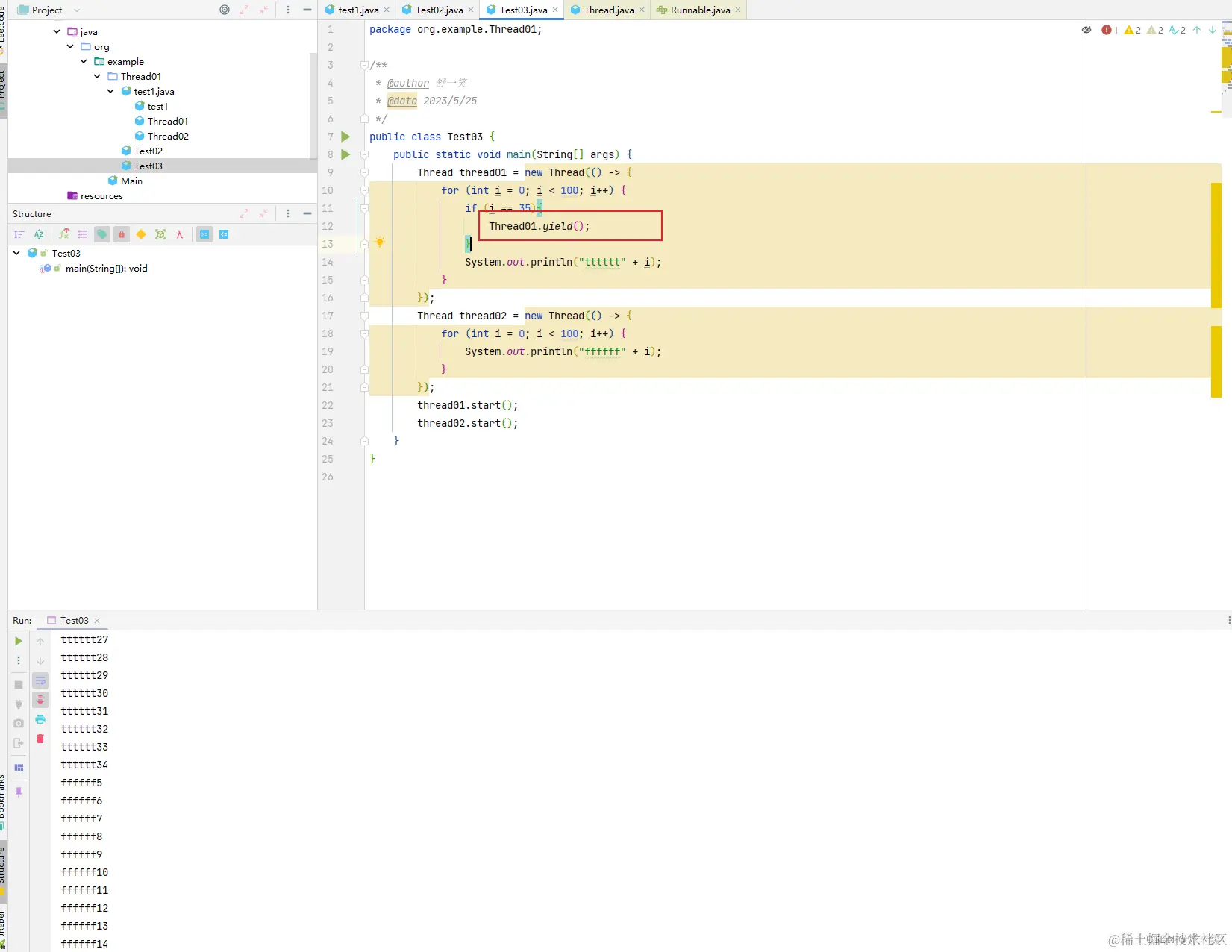The height and width of the screenshot is (952, 1232).
Task: Switch to test1.java editor tab
Action: [357, 10]
